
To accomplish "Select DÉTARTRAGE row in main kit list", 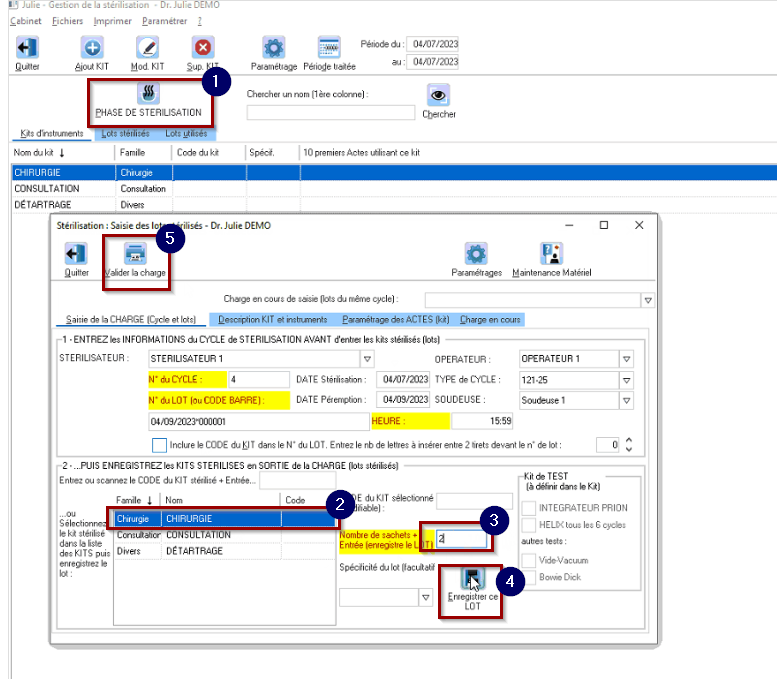I will point(394,205).
